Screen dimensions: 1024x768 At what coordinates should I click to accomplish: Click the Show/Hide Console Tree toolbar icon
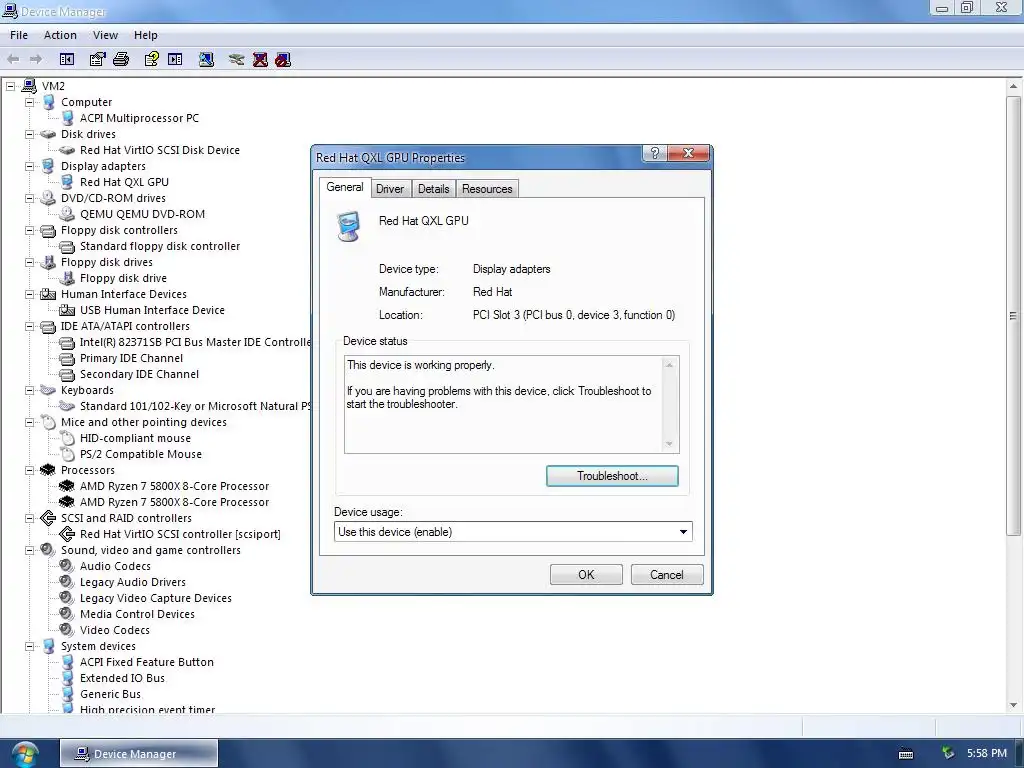(x=67, y=59)
